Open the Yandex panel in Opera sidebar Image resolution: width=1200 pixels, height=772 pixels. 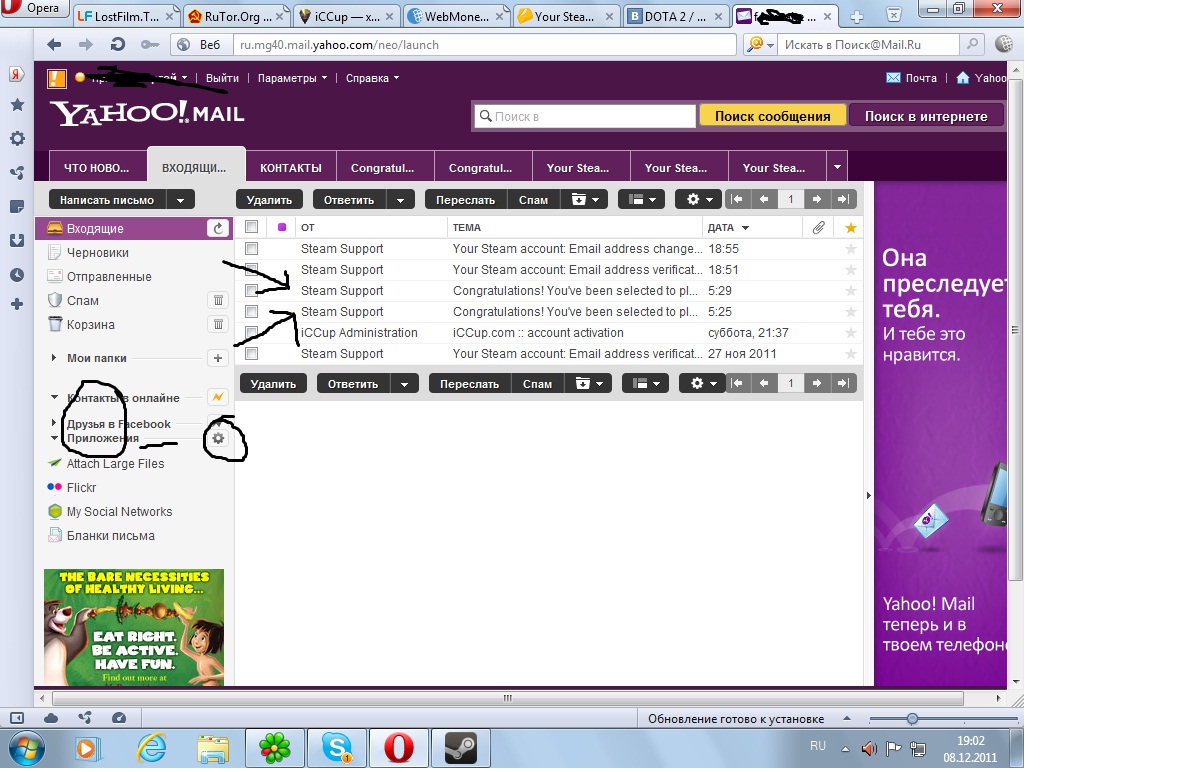[x=17, y=75]
